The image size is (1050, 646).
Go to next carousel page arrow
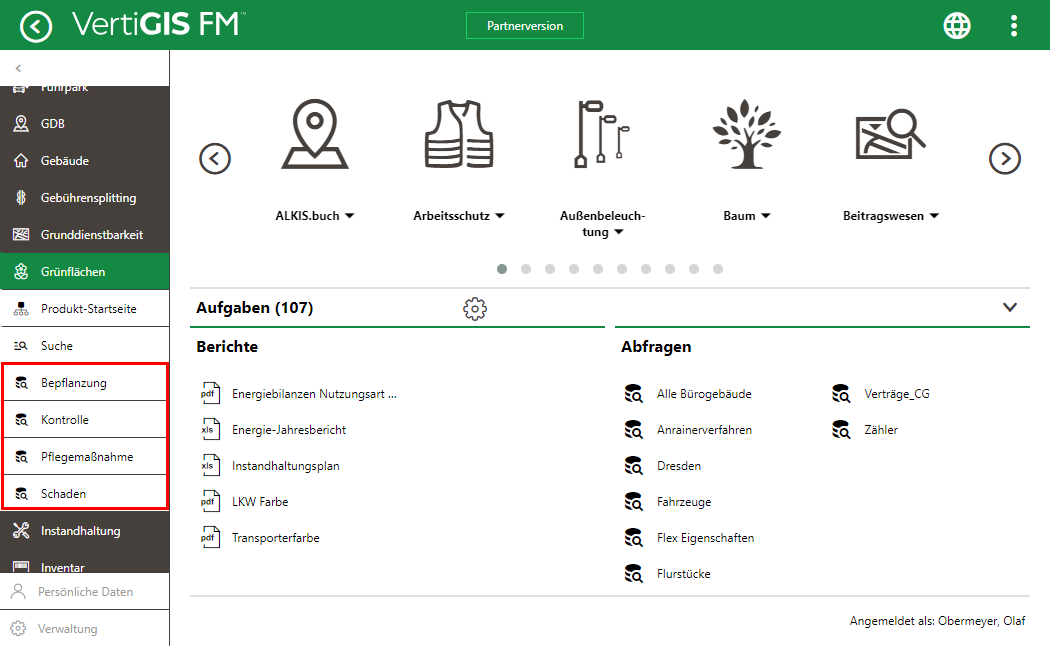(x=1004, y=158)
